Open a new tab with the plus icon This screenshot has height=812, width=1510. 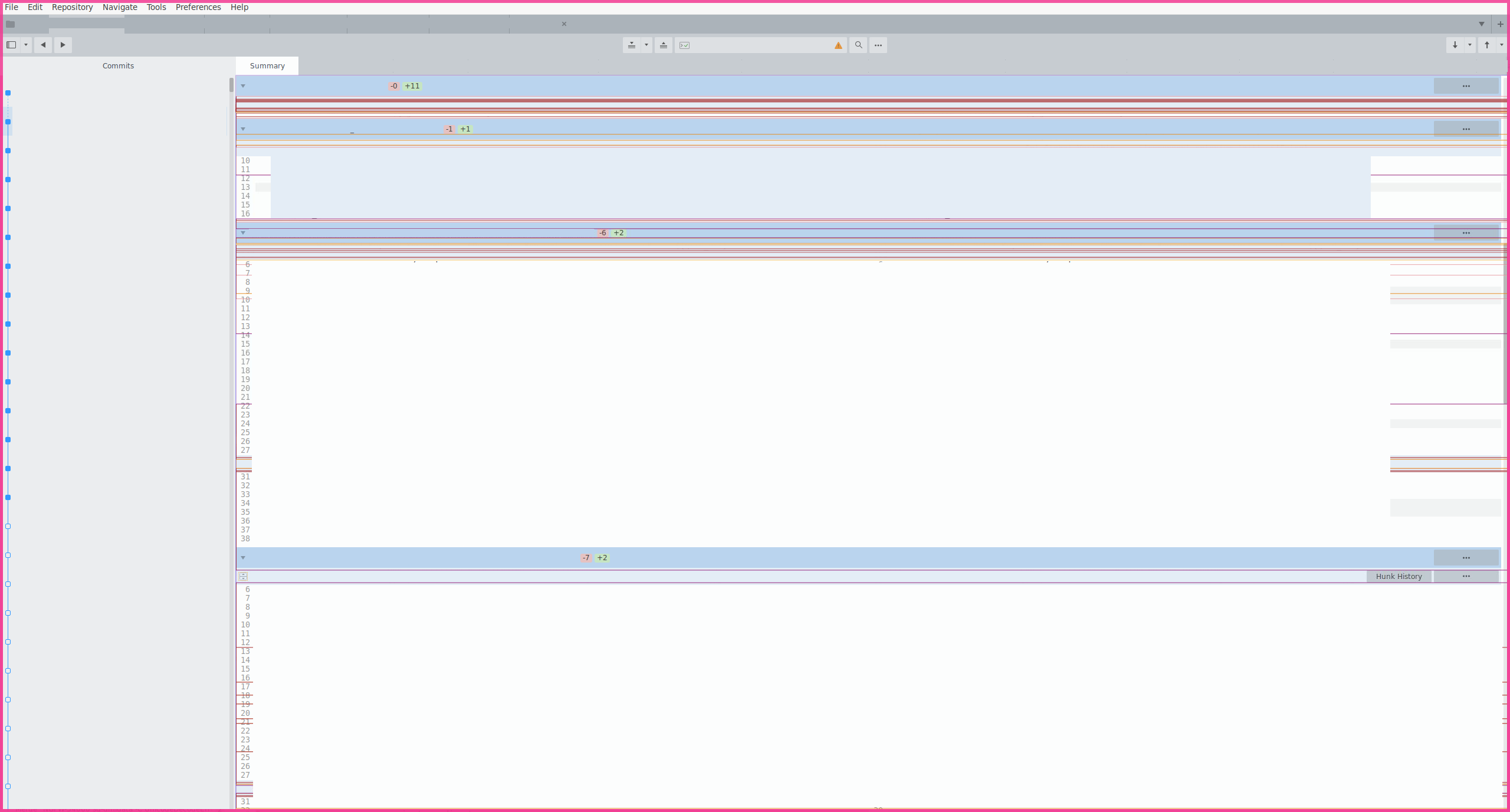coord(1500,24)
